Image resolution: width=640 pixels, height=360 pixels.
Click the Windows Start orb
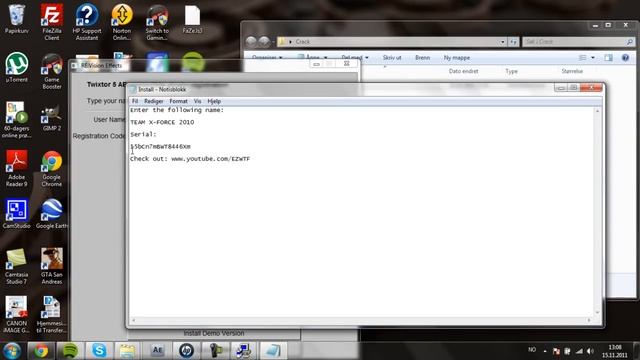click(12, 351)
